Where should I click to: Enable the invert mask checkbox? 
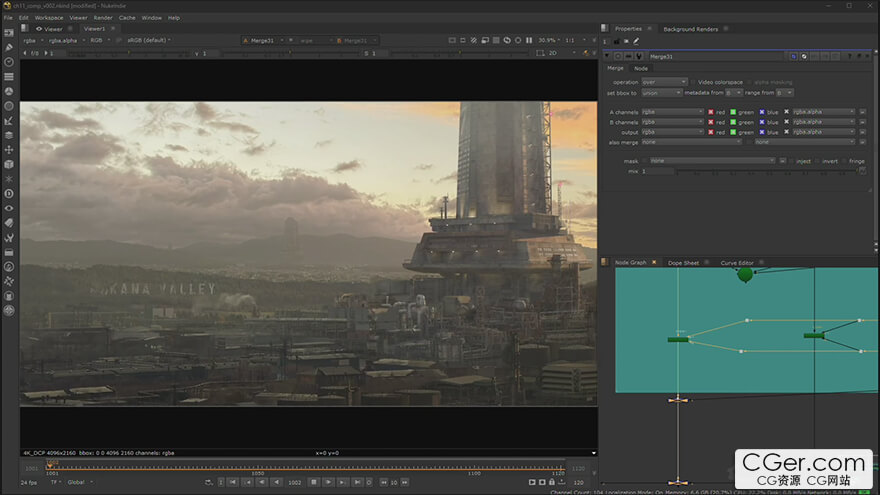coord(820,160)
